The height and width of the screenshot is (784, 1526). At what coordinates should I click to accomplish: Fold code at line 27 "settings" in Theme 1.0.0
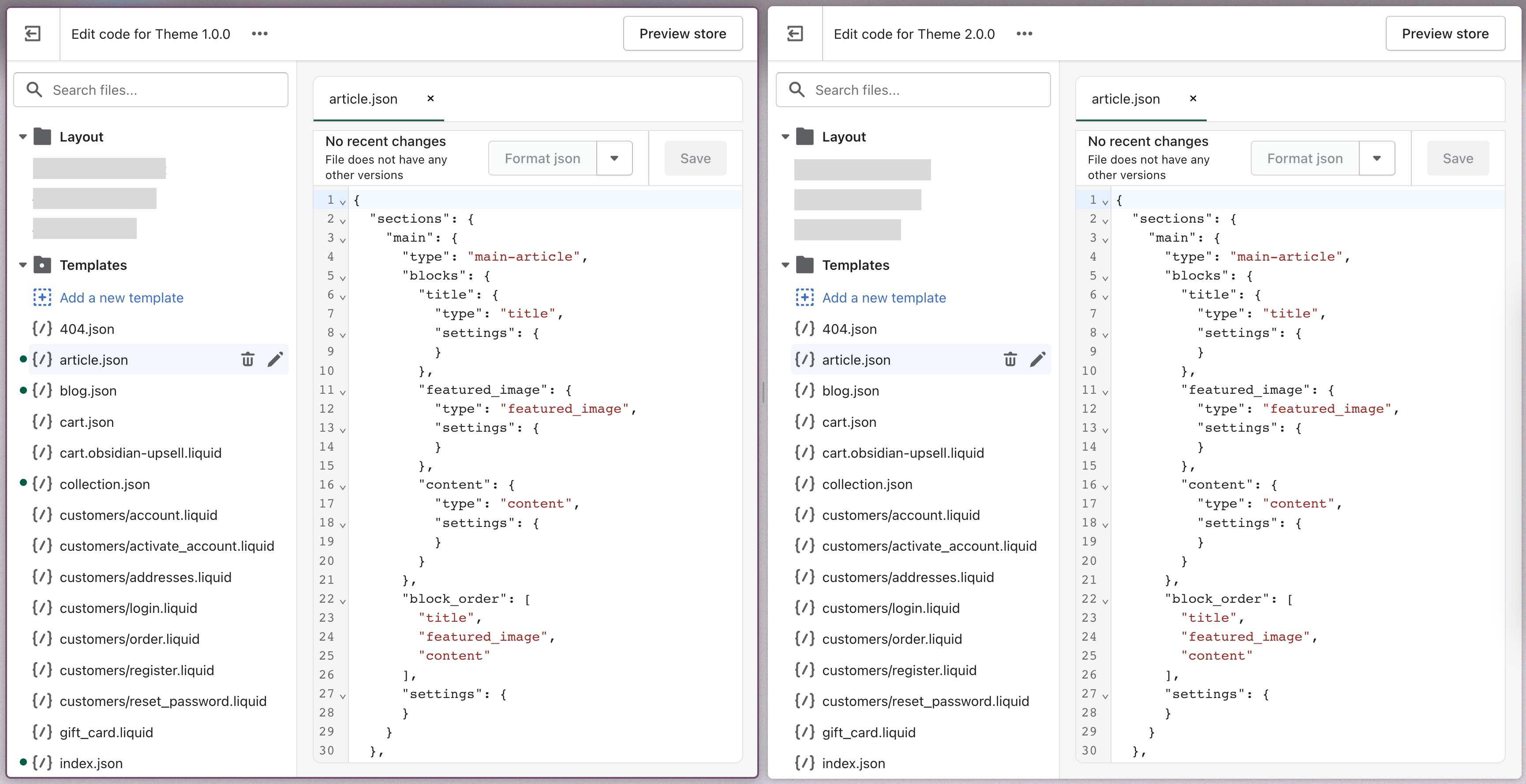(x=342, y=696)
